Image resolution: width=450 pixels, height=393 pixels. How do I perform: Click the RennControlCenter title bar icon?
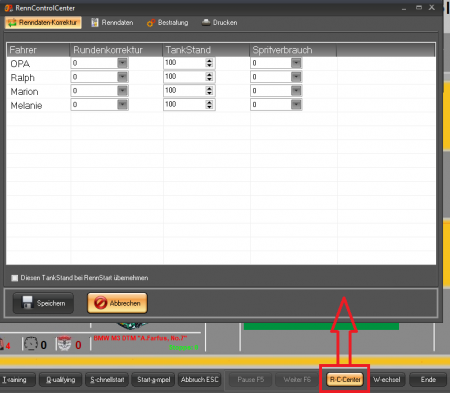click(8, 8)
